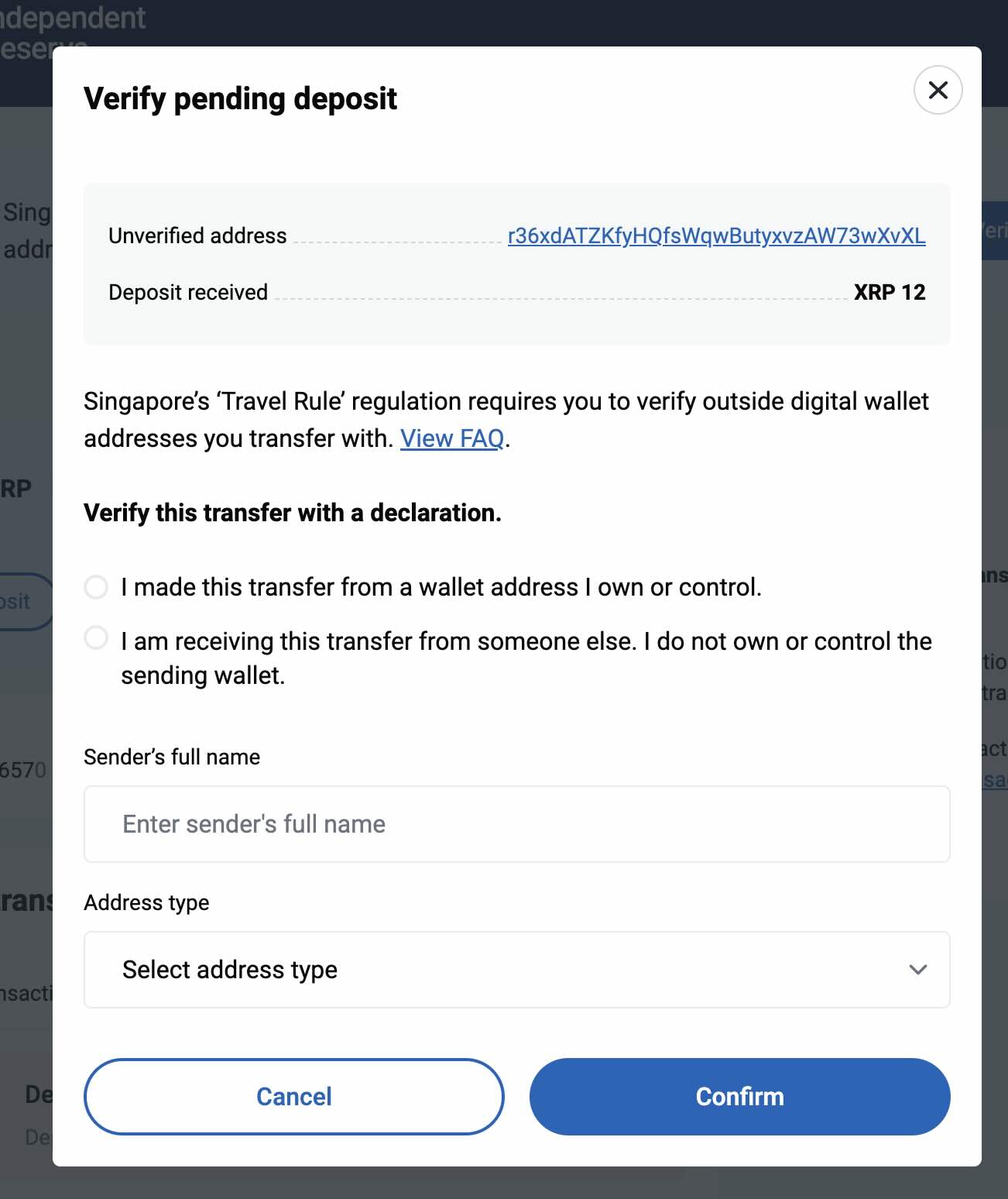Click the 'Sender's full name' field label
The height and width of the screenshot is (1199, 1008).
click(172, 757)
